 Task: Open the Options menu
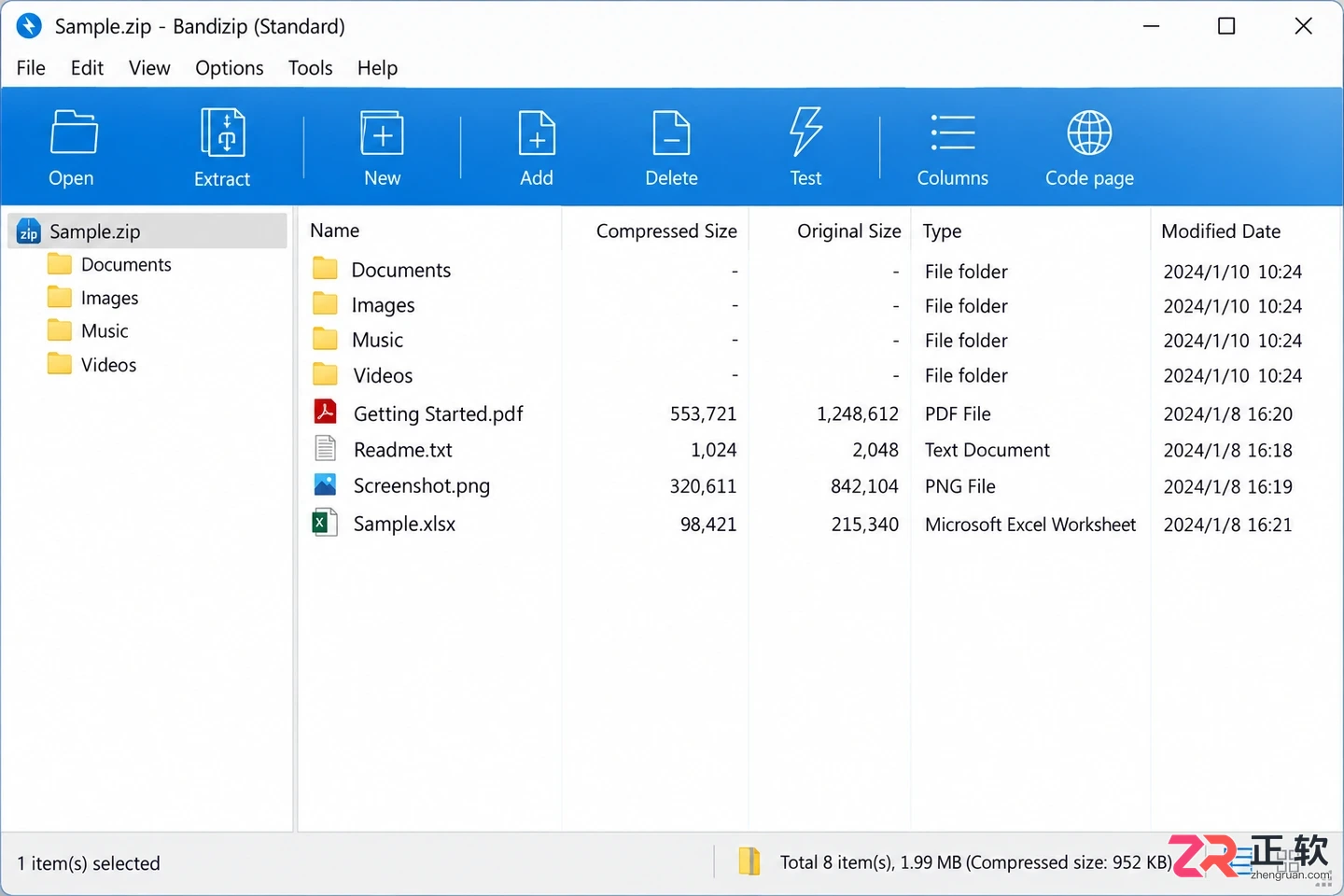click(x=230, y=68)
